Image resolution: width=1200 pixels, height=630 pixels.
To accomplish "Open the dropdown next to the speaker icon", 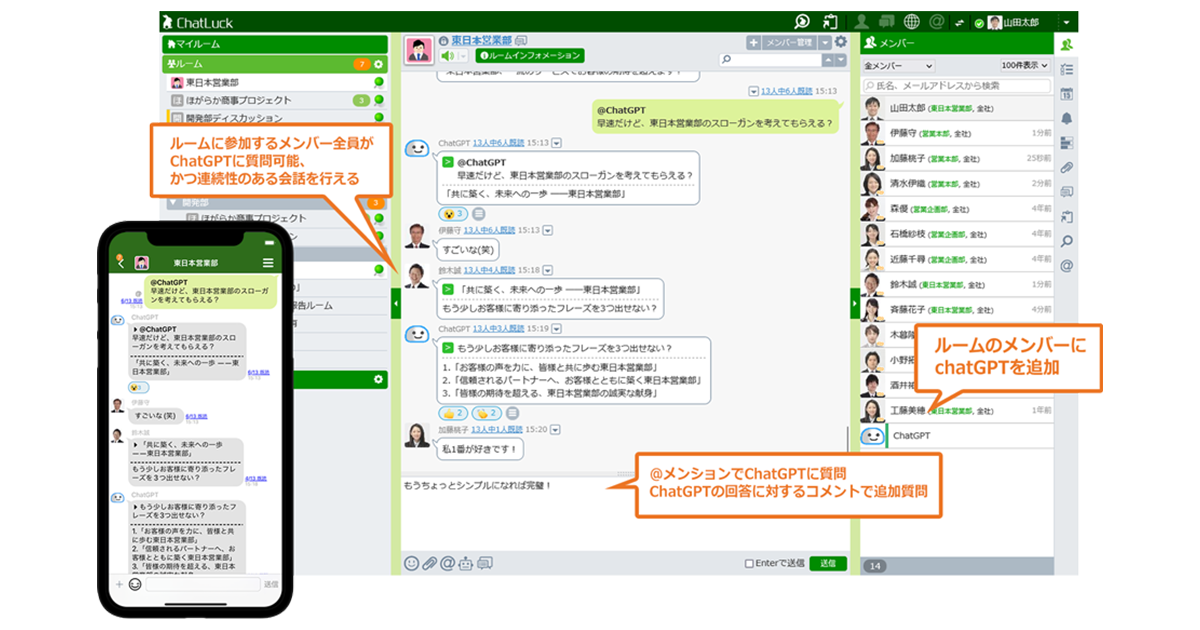I will pyautogui.click(x=463, y=56).
